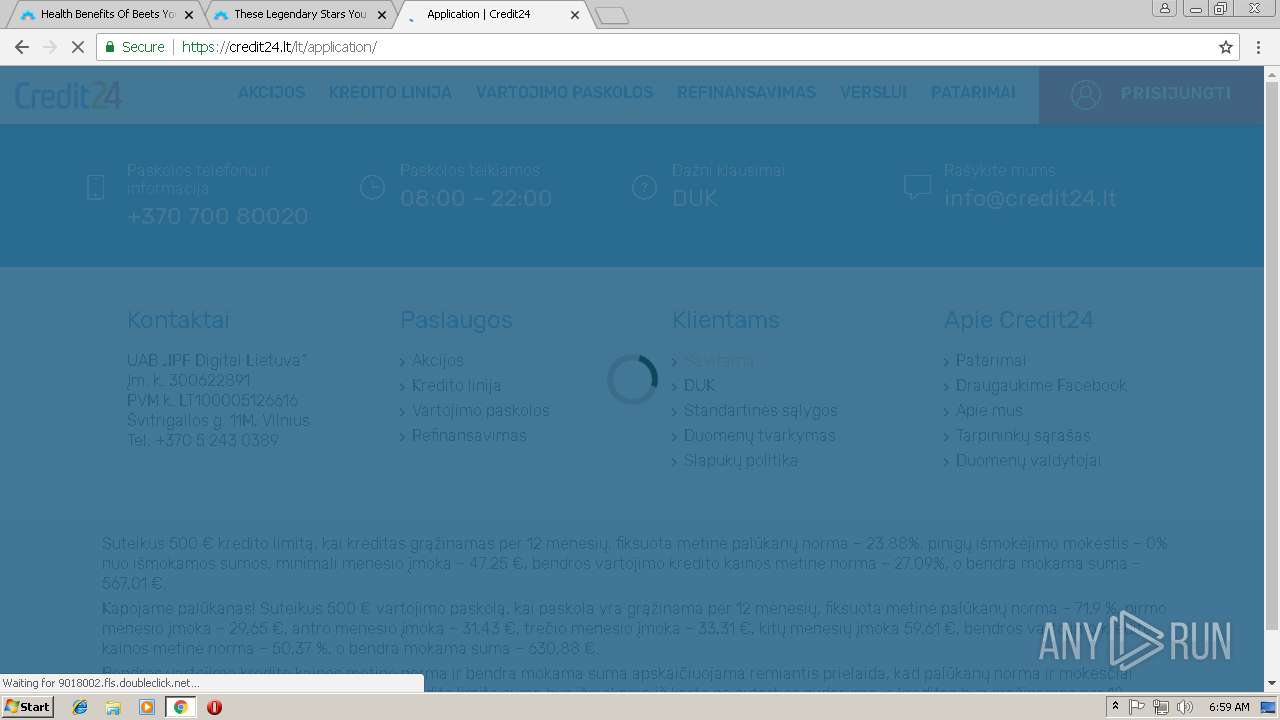Close the Health Benefits Of Beets tab
The width and height of the screenshot is (1280, 720).
click(x=189, y=15)
